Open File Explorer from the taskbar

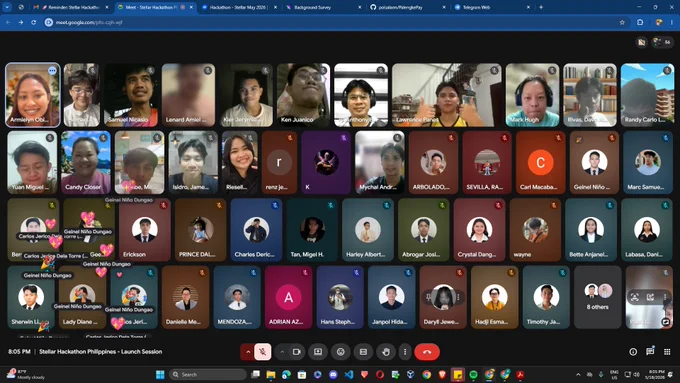(x=271, y=374)
